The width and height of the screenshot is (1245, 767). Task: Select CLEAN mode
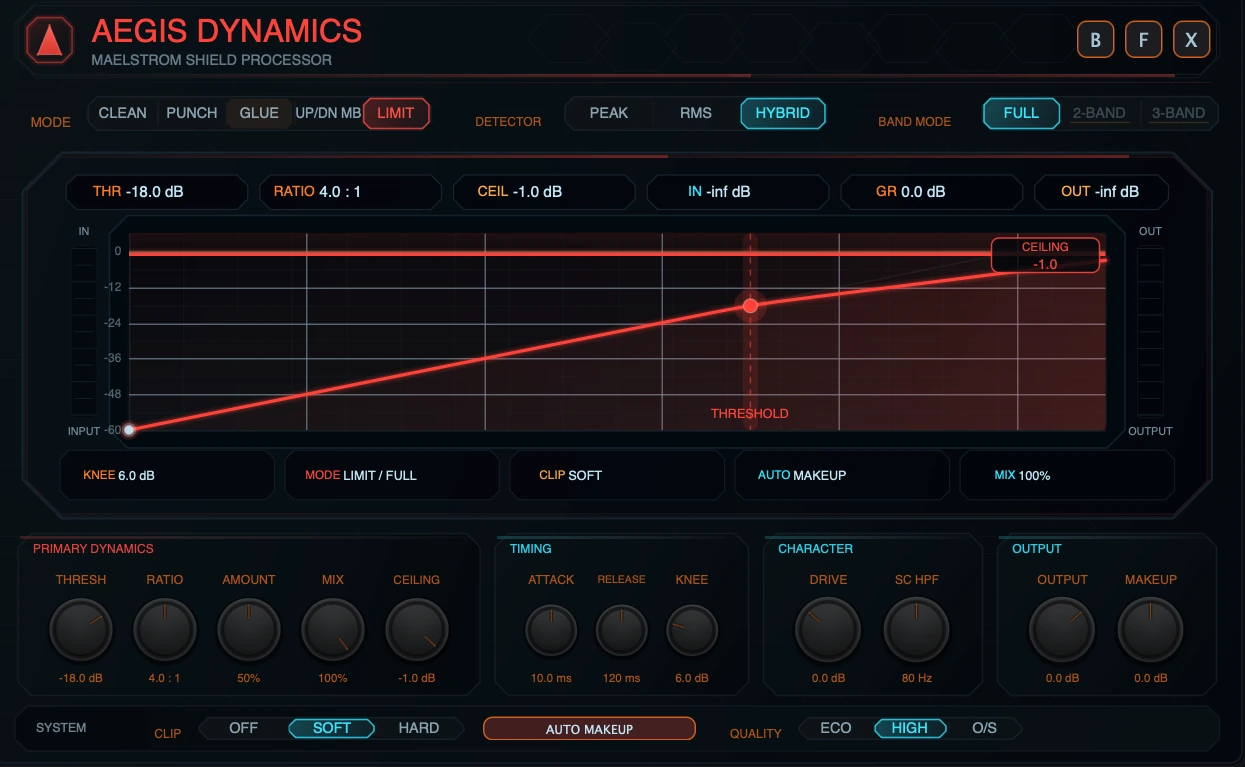(123, 113)
